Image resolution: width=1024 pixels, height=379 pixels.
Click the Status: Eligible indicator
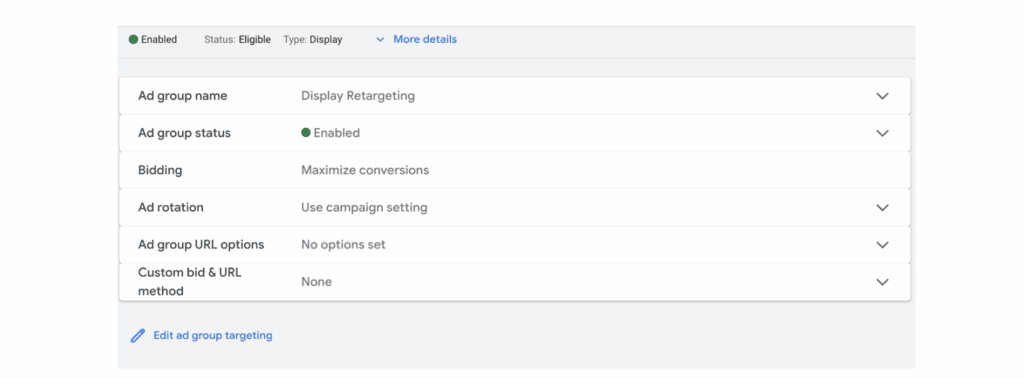(x=237, y=39)
